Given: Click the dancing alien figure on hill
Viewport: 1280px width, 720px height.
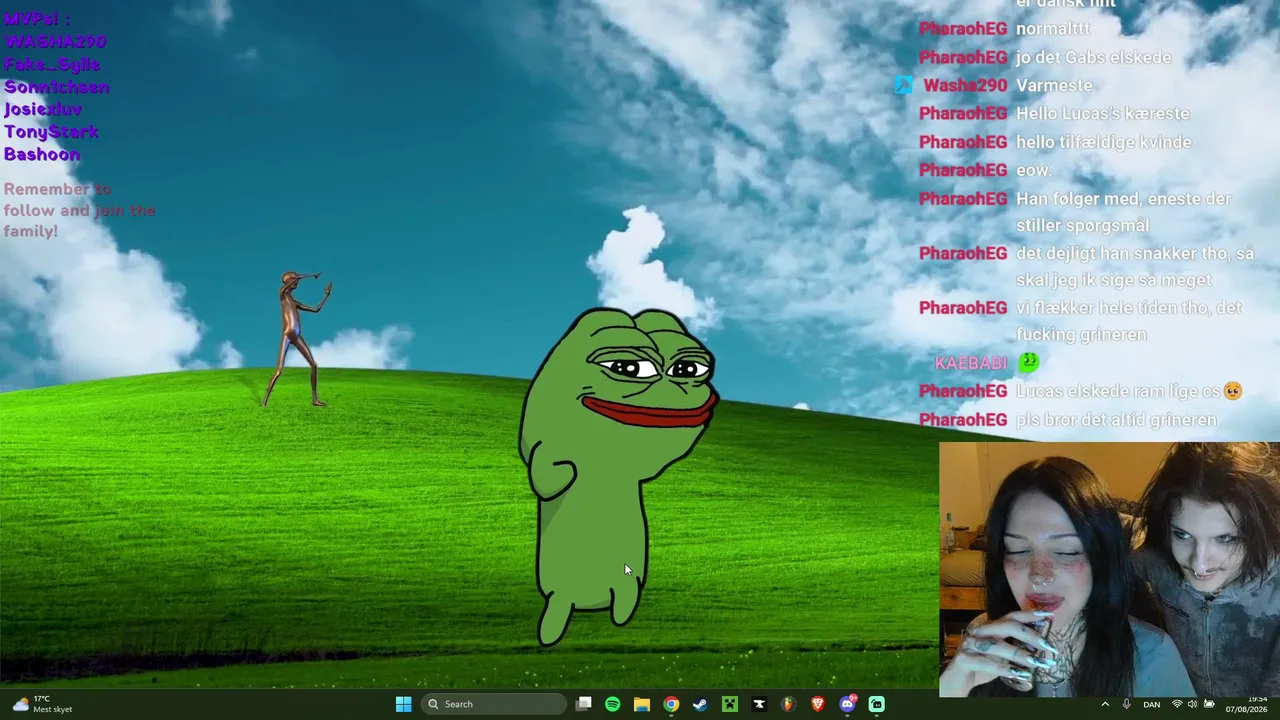Looking at the screenshot, I should (x=297, y=339).
